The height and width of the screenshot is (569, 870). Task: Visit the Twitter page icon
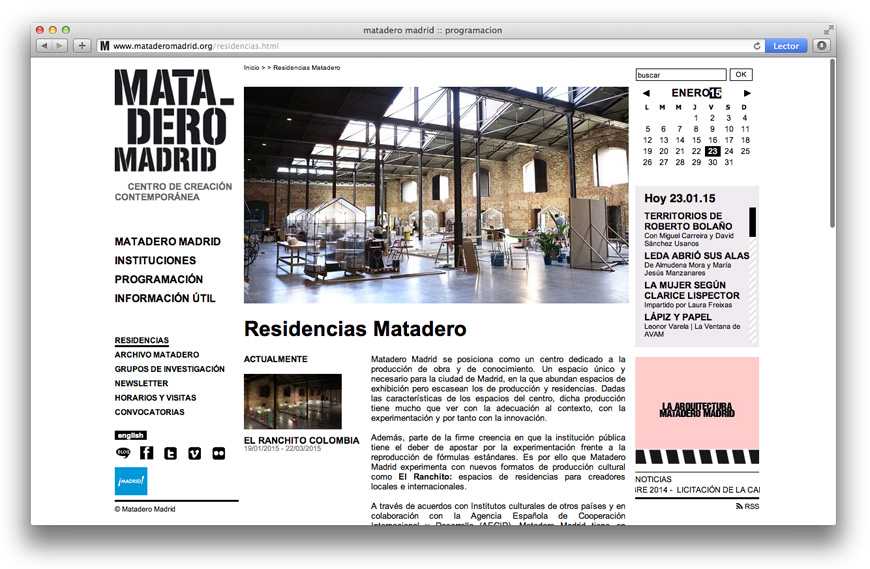pos(170,453)
